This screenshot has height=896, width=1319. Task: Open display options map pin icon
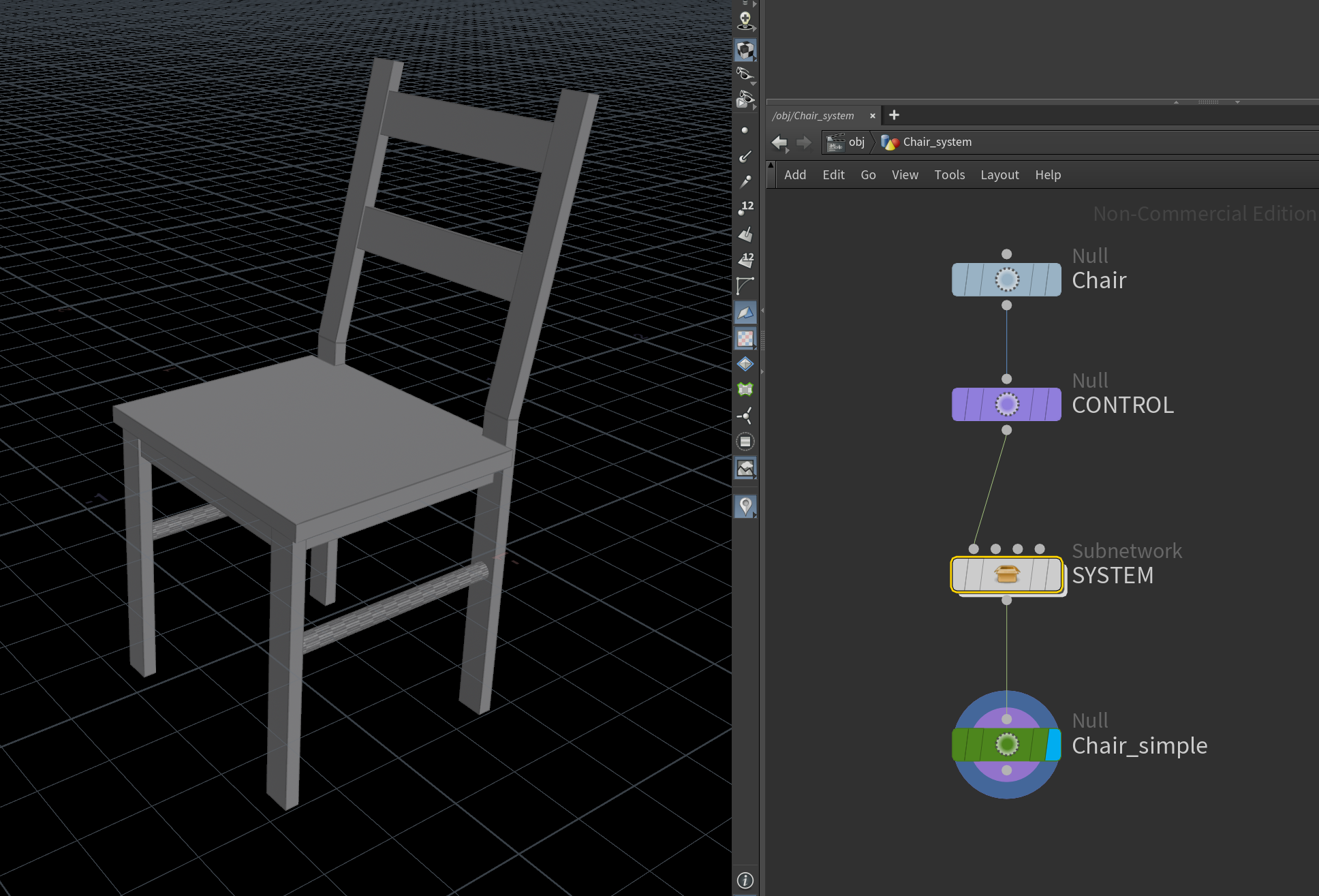(745, 506)
